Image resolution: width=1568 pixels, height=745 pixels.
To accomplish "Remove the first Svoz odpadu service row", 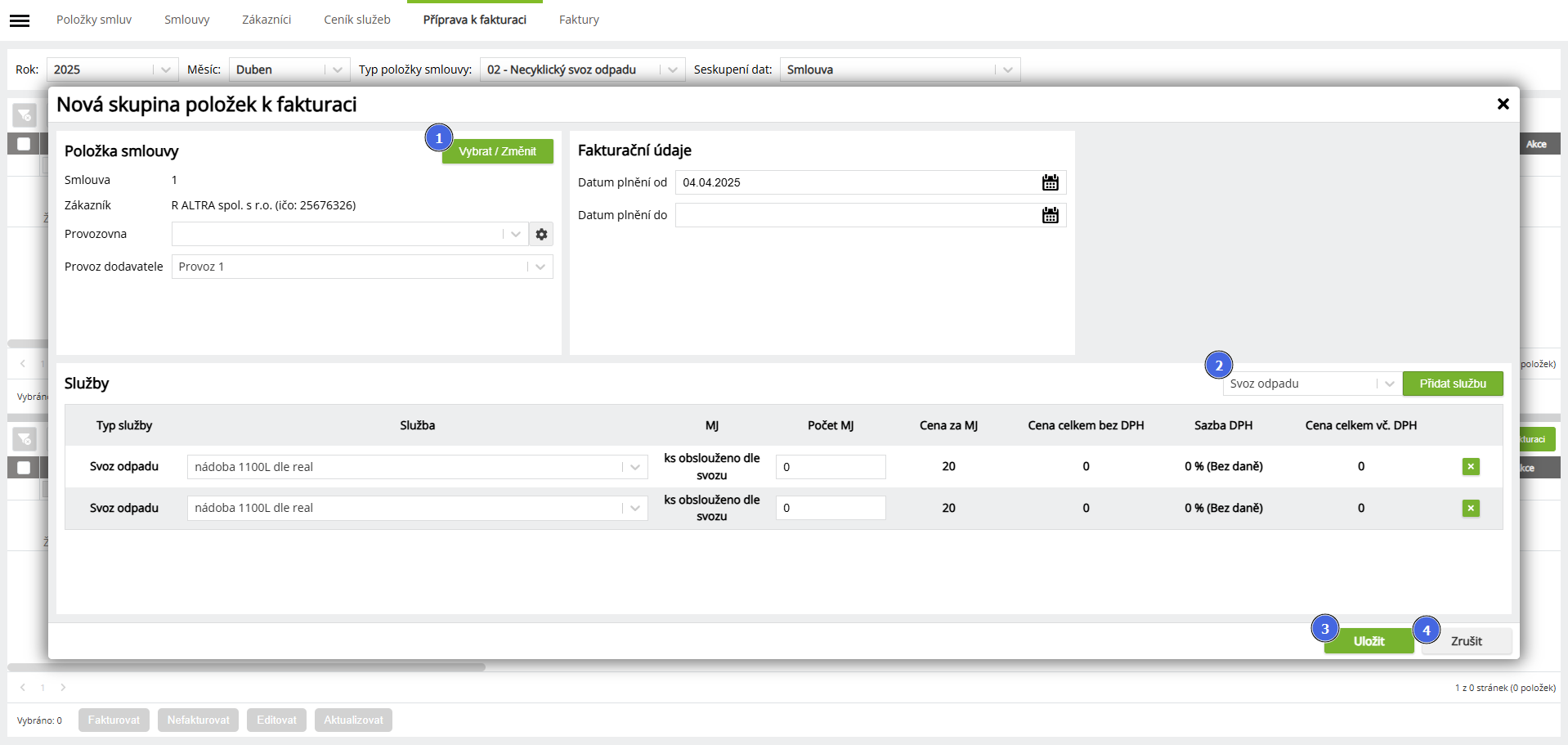I will pyautogui.click(x=1471, y=467).
